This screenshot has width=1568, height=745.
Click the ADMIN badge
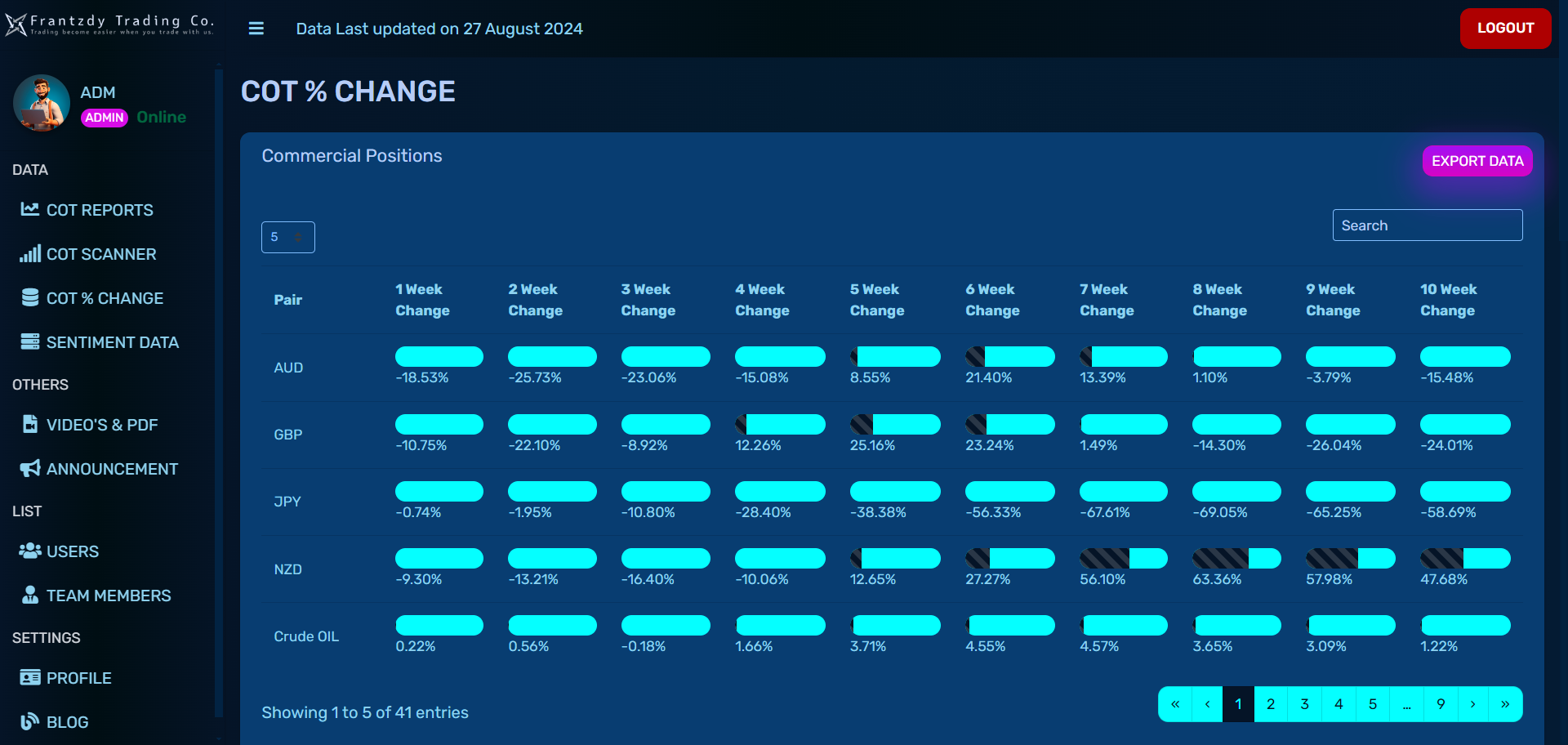105,118
